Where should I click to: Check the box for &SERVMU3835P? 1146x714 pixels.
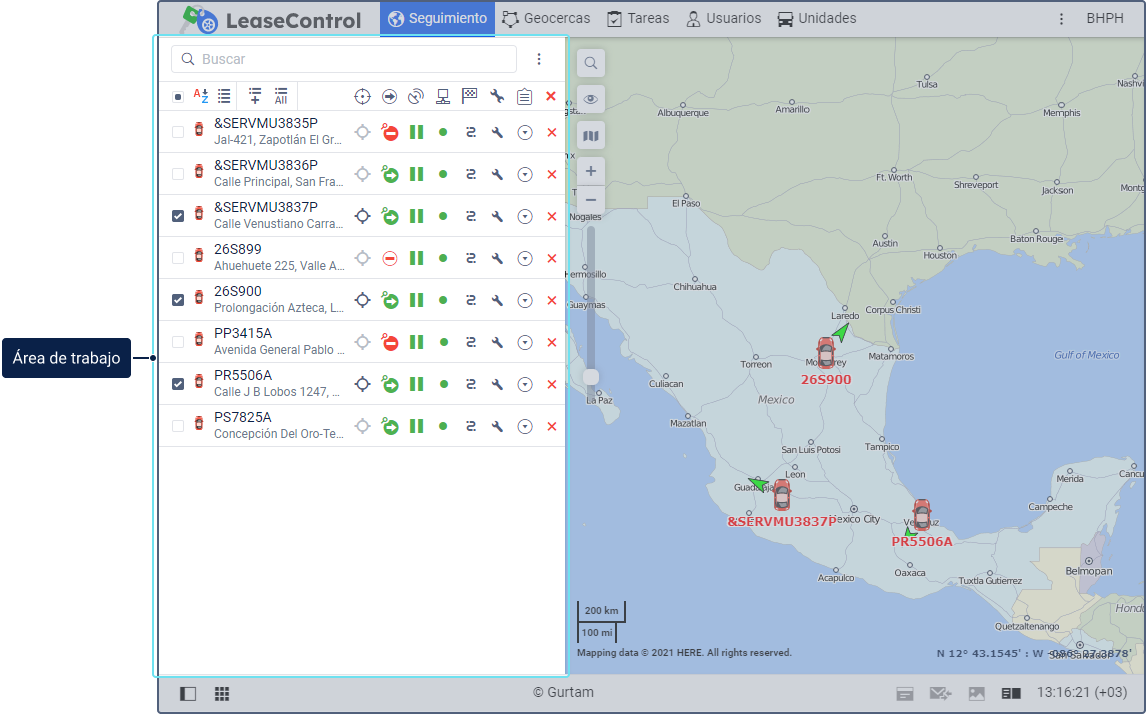point(178,132)
